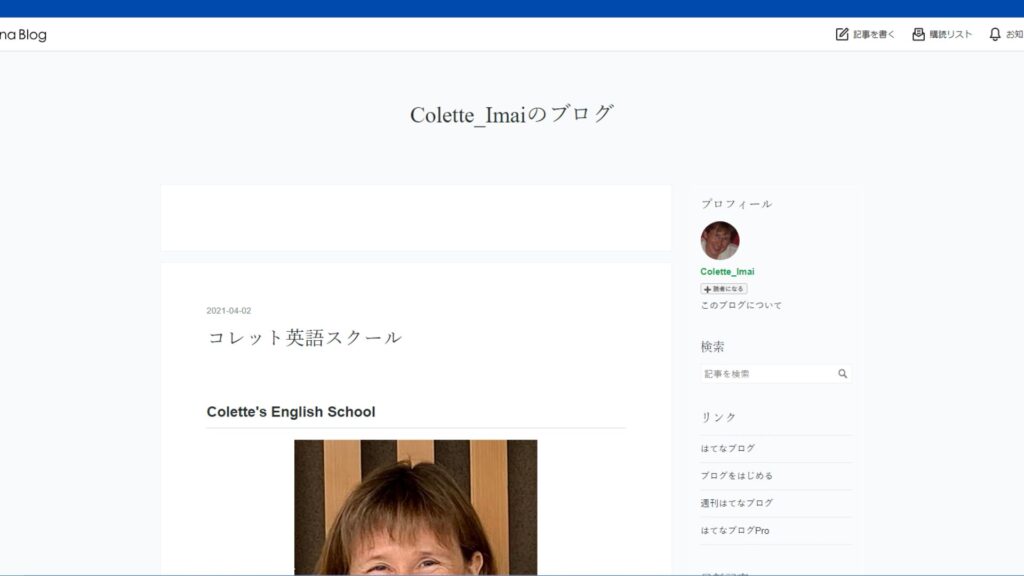The width and height of the screenshot is (1024, 576).
Task: Open はてなブログPro sidebar link
Action: coord(735,530)
